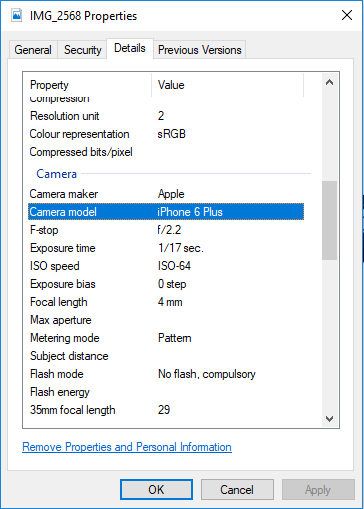Click the scrollbar down arrow
This screenshot has width=364, height=509.
(x=329, y=419)
